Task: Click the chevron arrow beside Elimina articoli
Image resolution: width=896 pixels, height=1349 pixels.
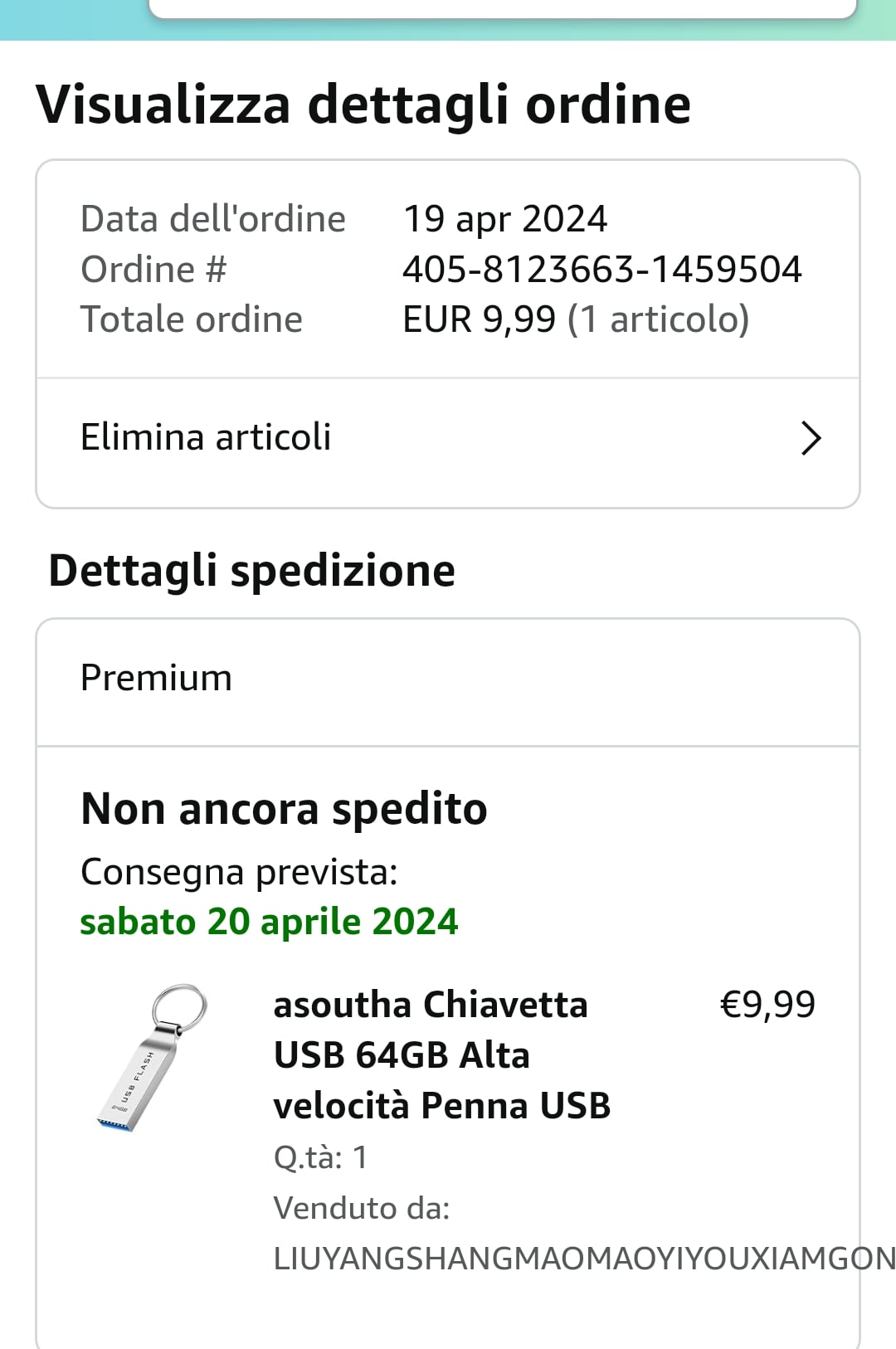Action: click(x=811, y=438)
